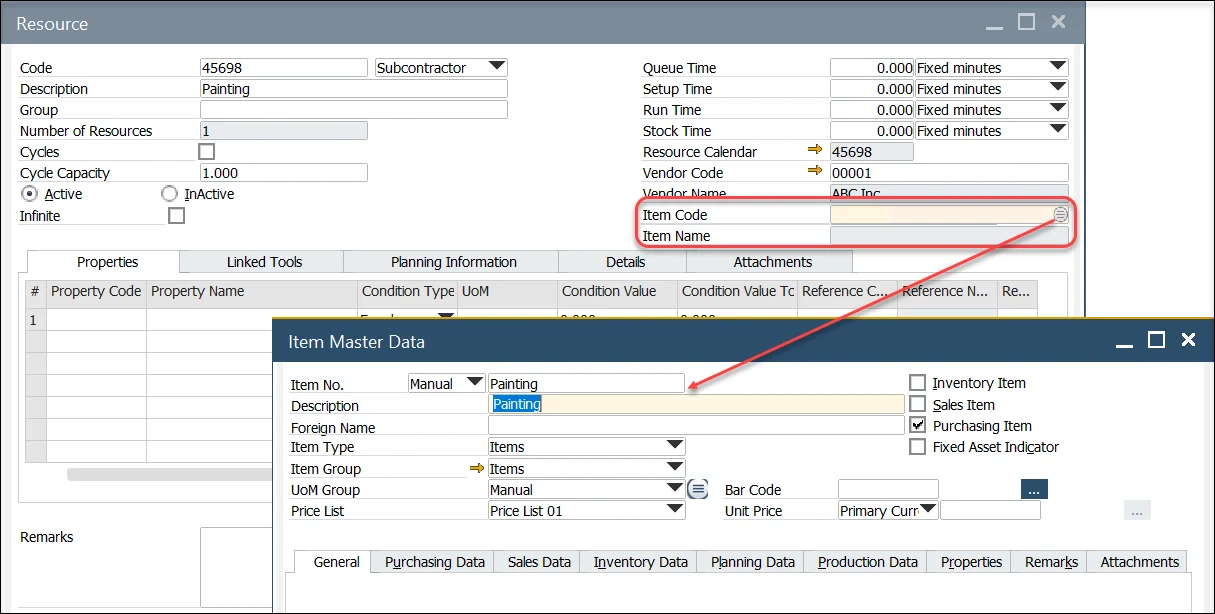Minimize the Resource window
Viewport: 1215px width, 614px height.
(x=993, y=22)
